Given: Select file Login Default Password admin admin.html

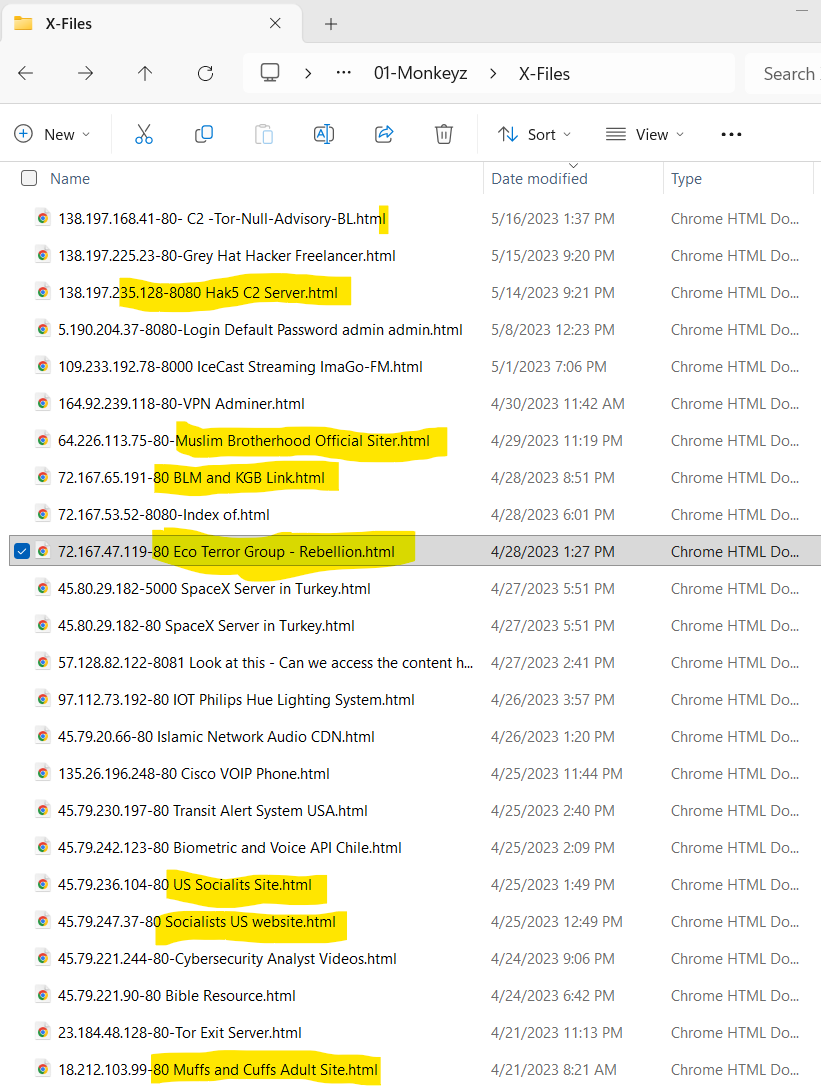Looking at the screenshot, I should point(261,330).
